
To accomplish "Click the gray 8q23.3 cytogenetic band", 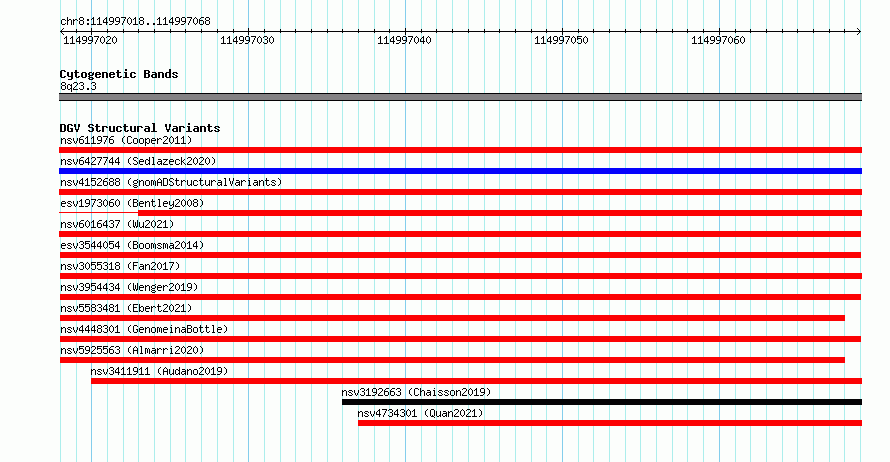I will click(x=460, y=97).
